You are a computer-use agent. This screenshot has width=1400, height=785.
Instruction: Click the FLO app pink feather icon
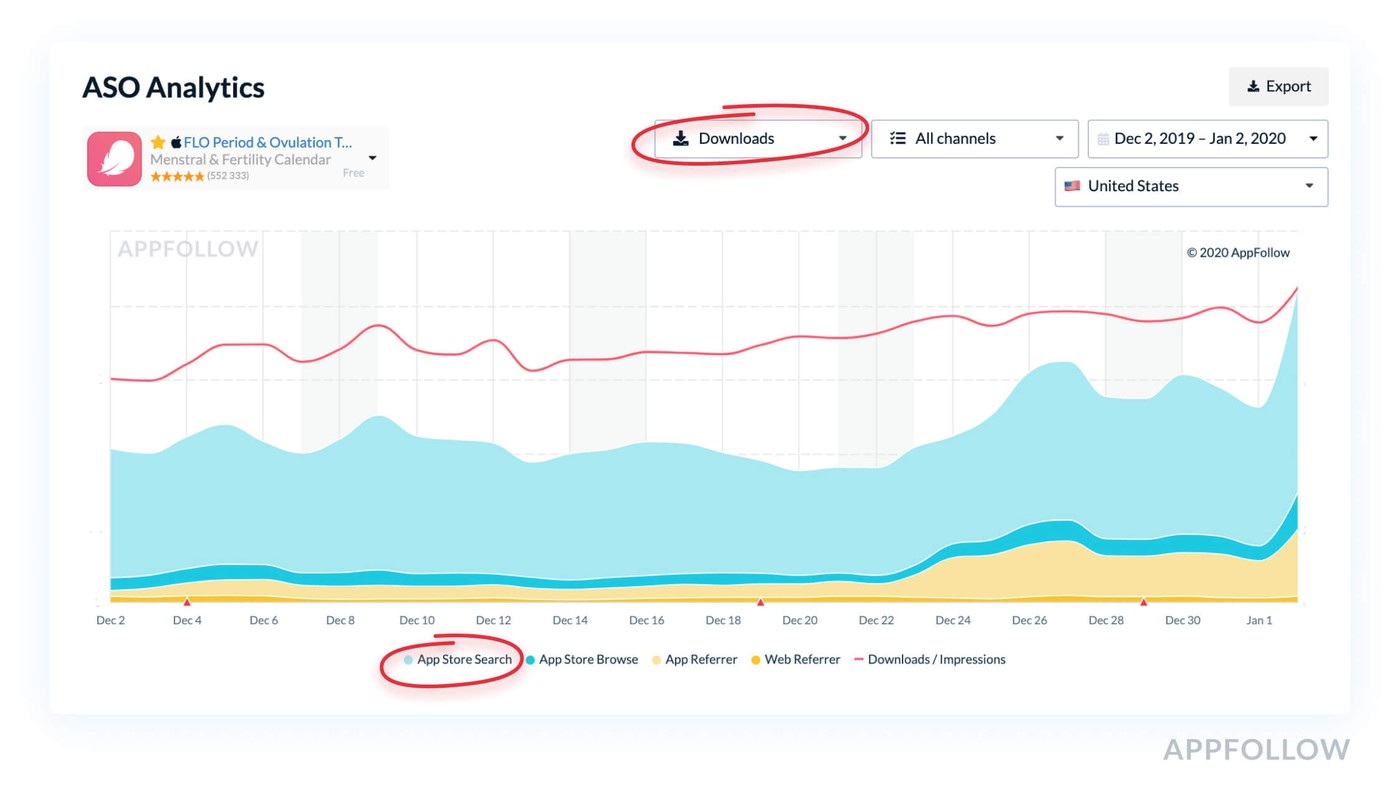(114, 159)
